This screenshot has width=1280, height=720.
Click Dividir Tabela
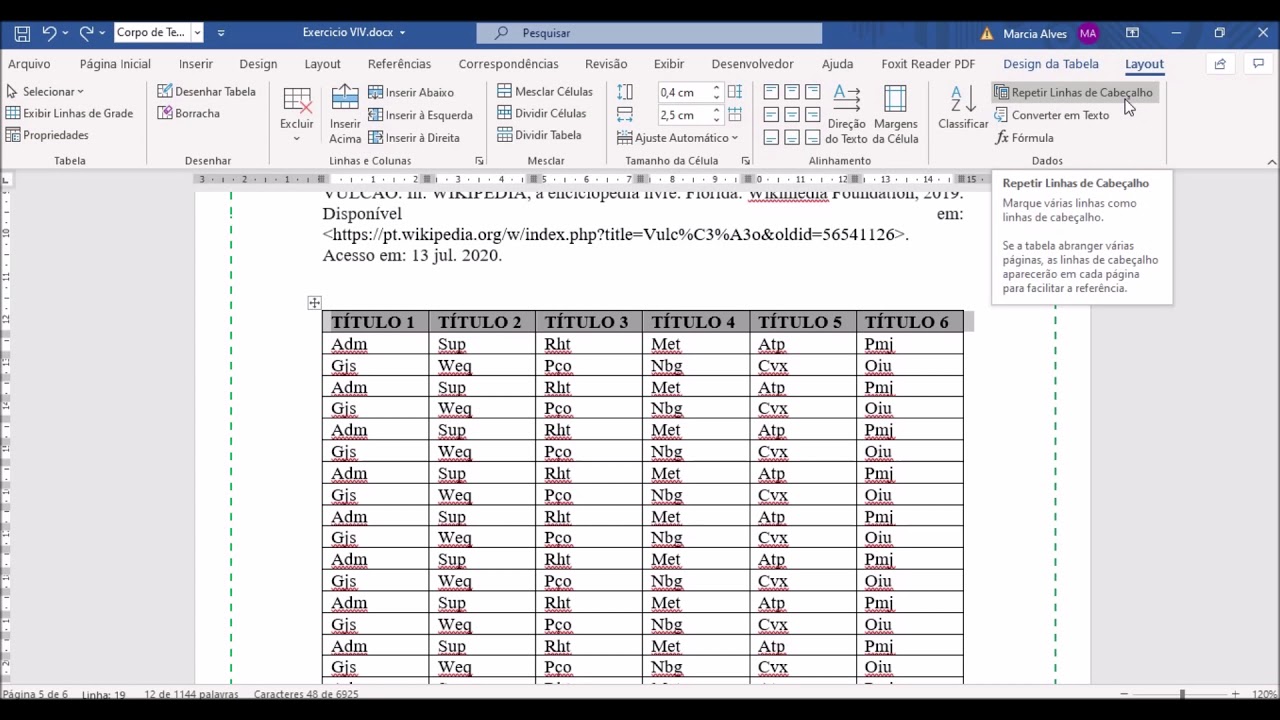(x=539, y=136)
